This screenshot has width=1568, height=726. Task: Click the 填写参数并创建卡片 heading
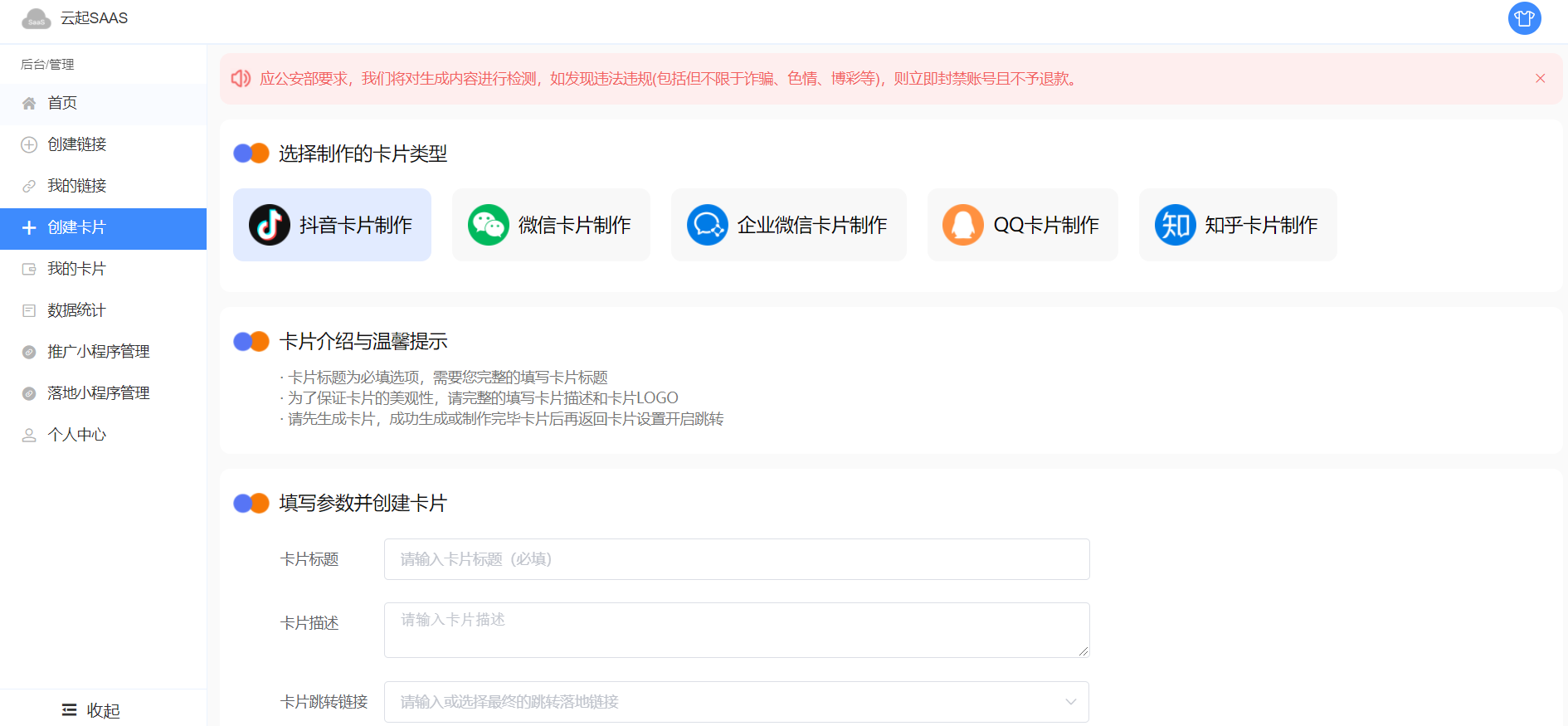coord(363,503)
